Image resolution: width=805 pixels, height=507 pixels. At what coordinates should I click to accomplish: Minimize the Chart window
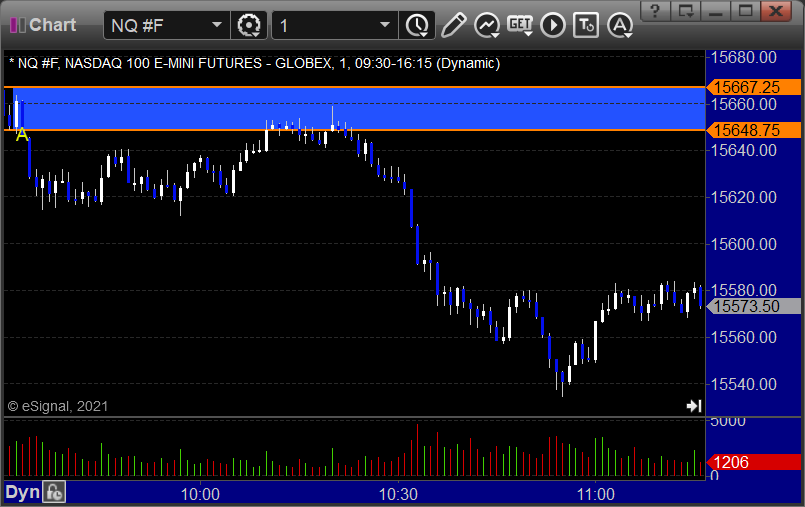[716, 11]
